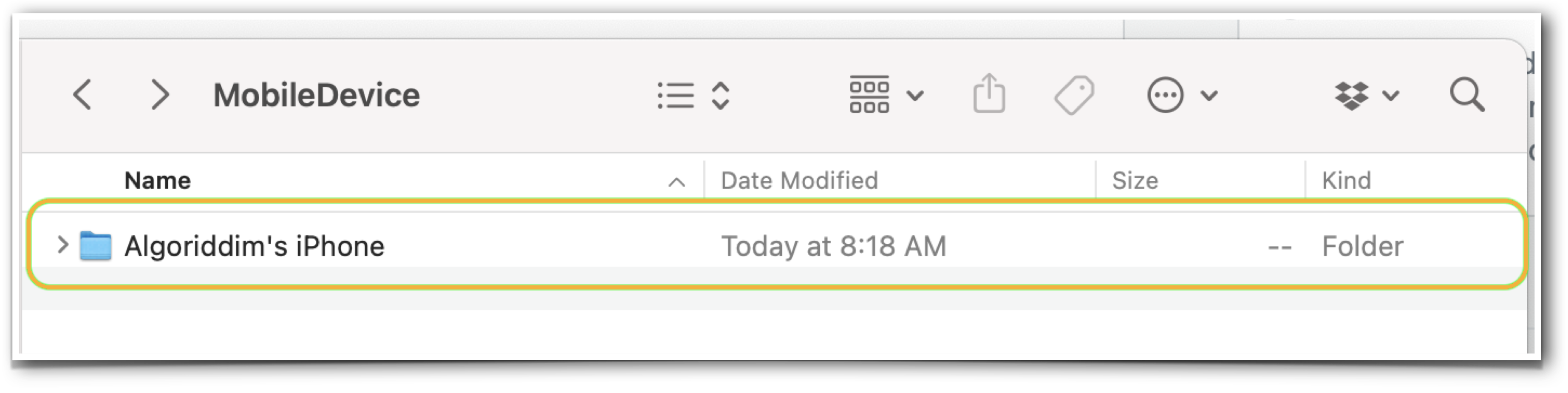1568x393 pixels.
Task: Open the search magnifier
Action: tap(1468, 95)
